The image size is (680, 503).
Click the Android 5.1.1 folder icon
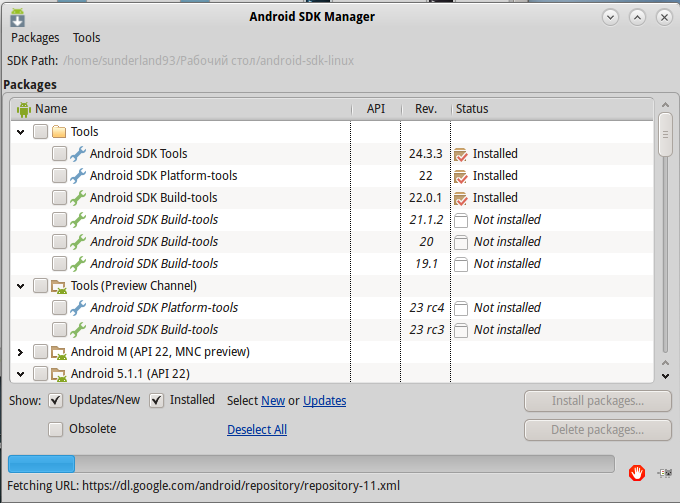59,374
